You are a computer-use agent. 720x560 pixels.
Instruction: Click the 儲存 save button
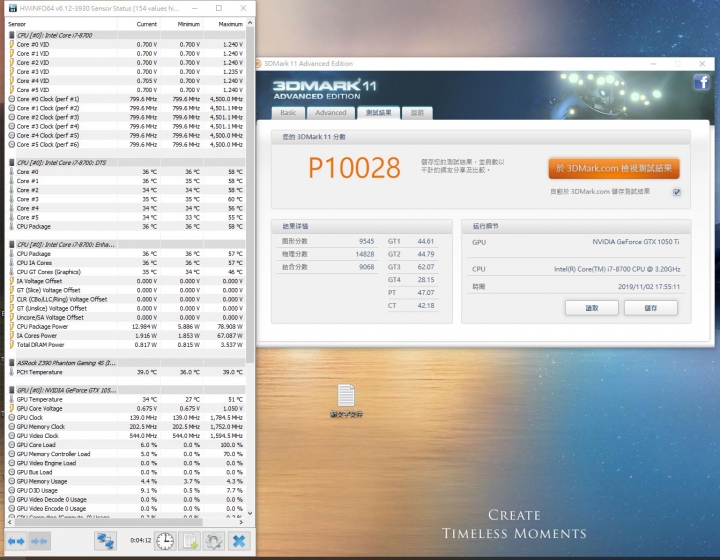pyautogui.click(x=651, y=308)
